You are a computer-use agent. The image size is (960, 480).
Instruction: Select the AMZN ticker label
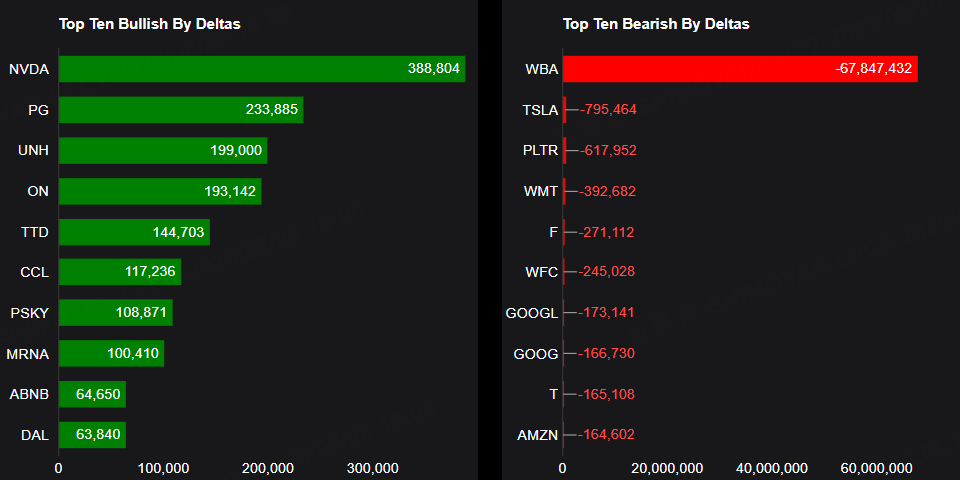tap(537, 435)
